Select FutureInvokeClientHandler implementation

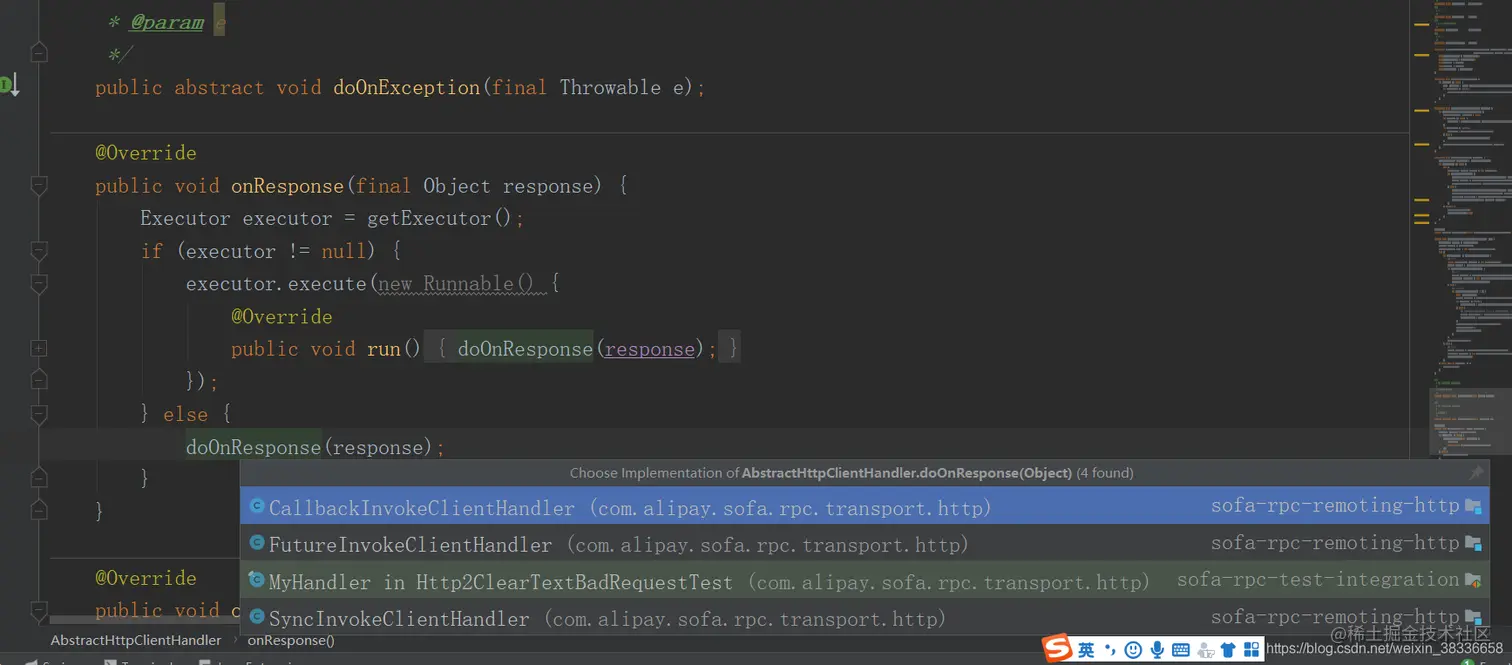(x=865, y=544)
